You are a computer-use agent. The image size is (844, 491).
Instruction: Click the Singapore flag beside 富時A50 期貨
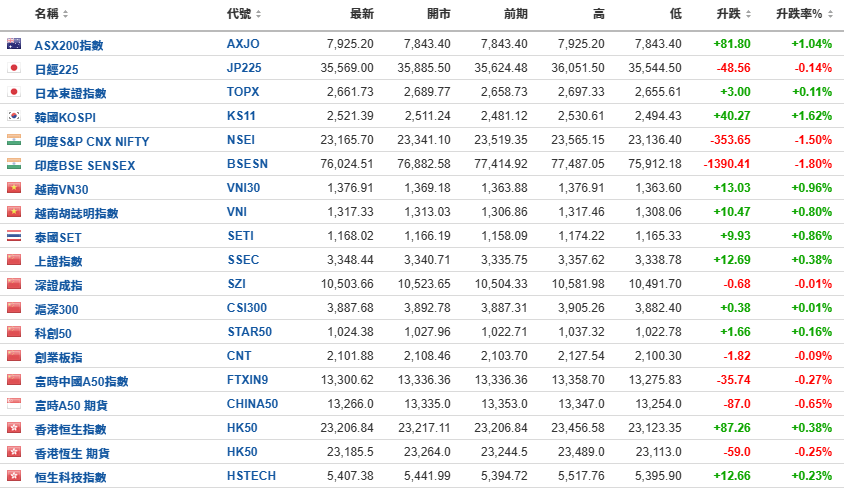coord(14,404)
